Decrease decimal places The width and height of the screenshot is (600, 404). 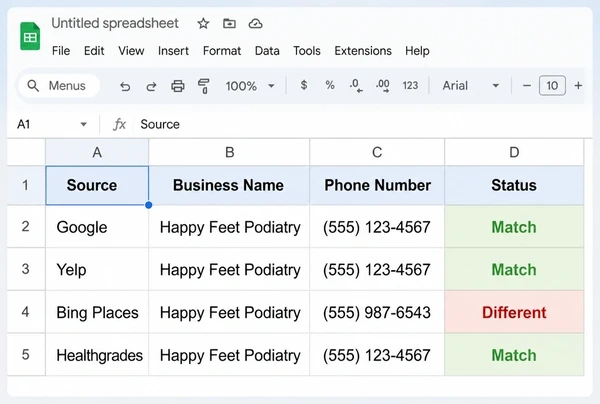(x=356, y=86)
